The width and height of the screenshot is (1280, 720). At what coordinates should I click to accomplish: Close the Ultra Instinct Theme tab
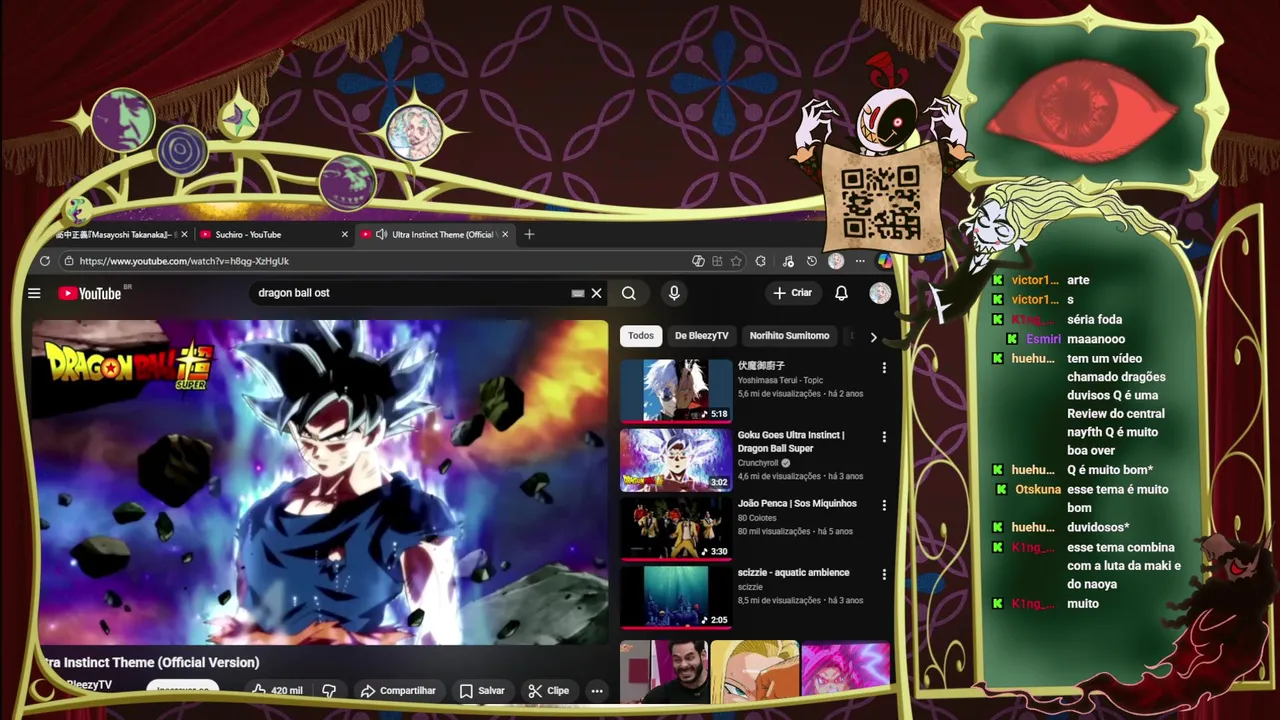click(505, 235)
